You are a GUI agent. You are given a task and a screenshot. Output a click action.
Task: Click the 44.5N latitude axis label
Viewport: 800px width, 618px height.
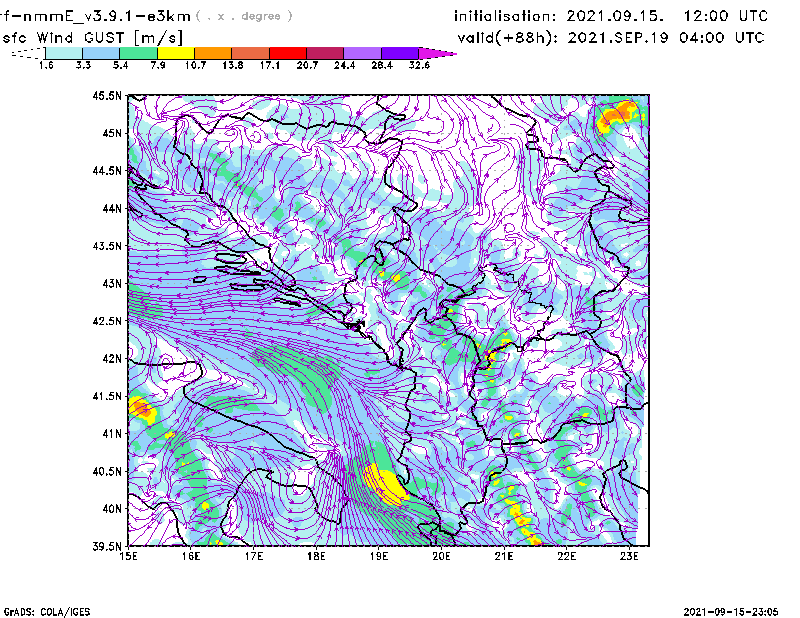coord(108,170)
